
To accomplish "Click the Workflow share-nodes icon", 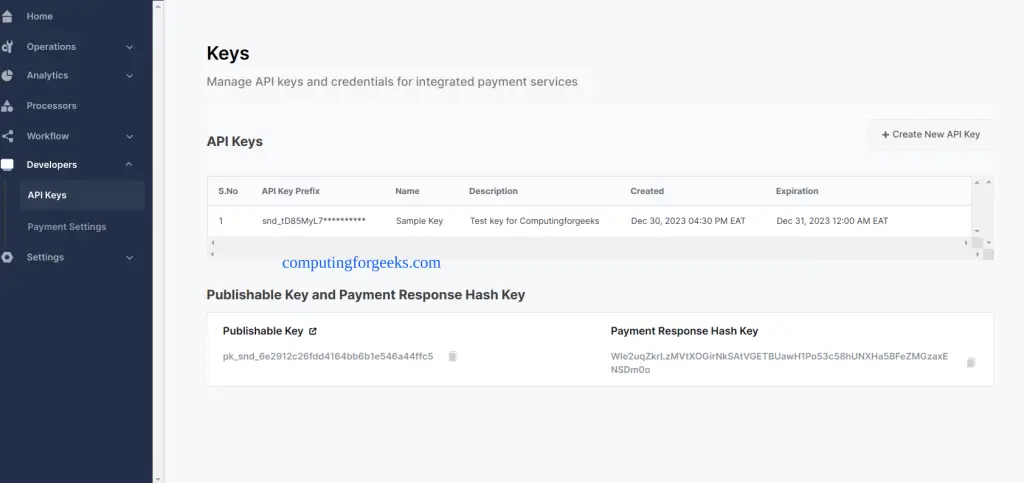I will 7,136.
